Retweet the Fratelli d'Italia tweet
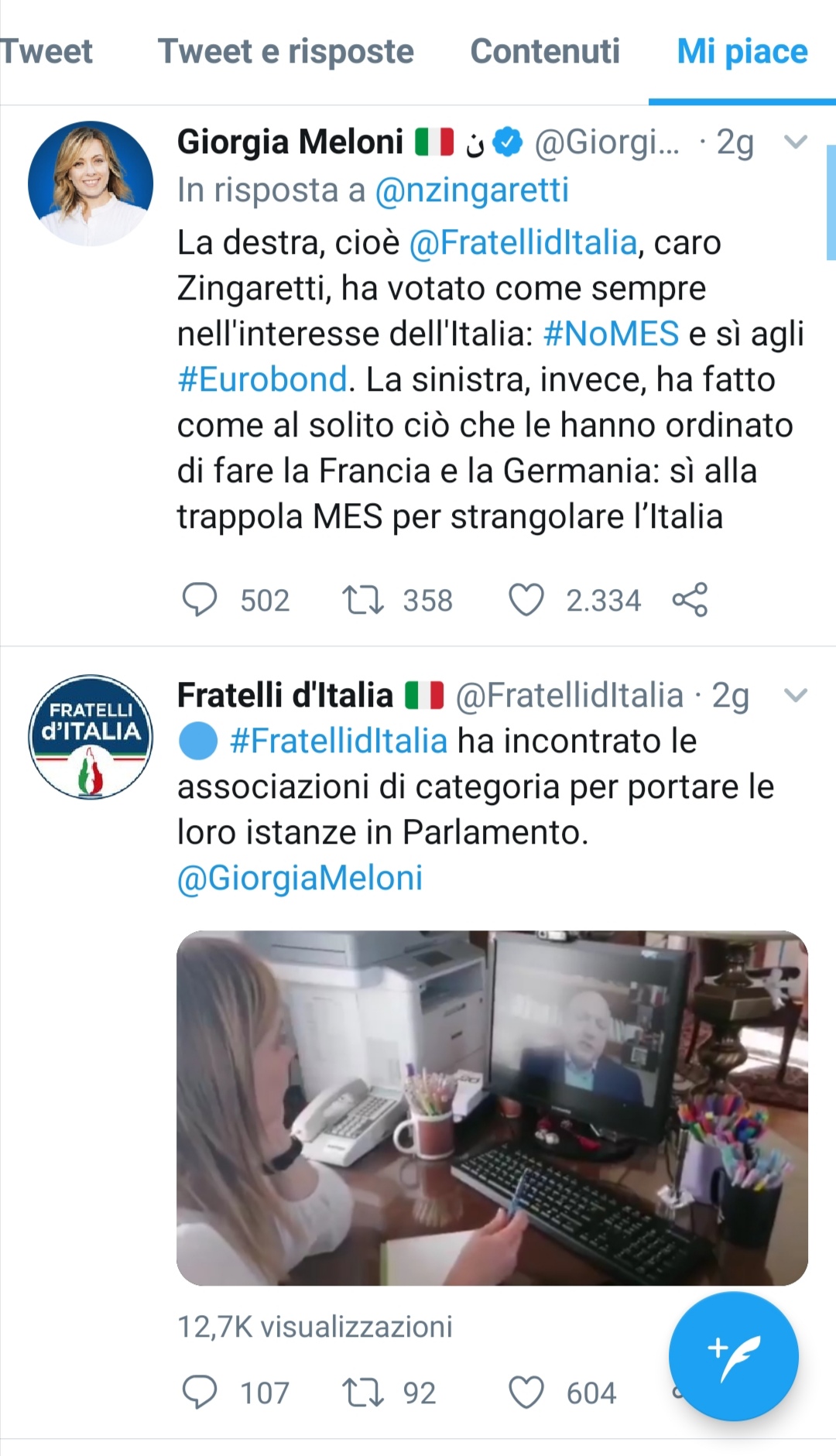Screen dimensions: 836x1456 [x=363, y=1393]
